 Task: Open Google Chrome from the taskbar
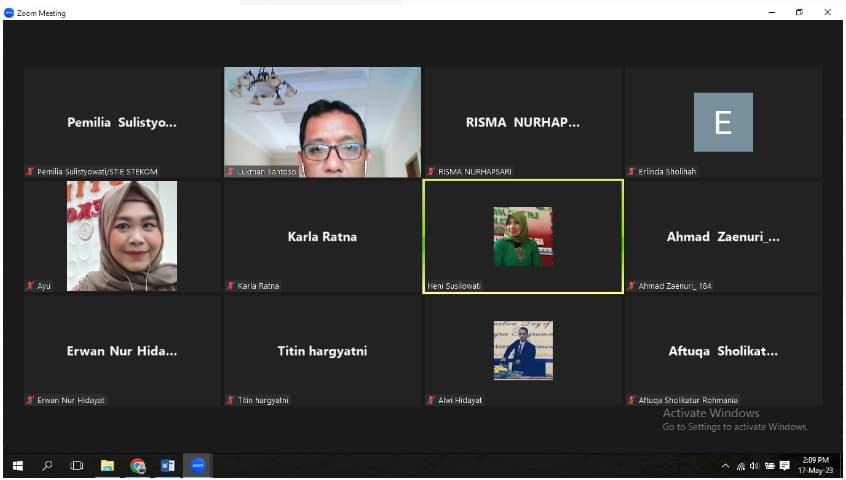tap(138, 465)
